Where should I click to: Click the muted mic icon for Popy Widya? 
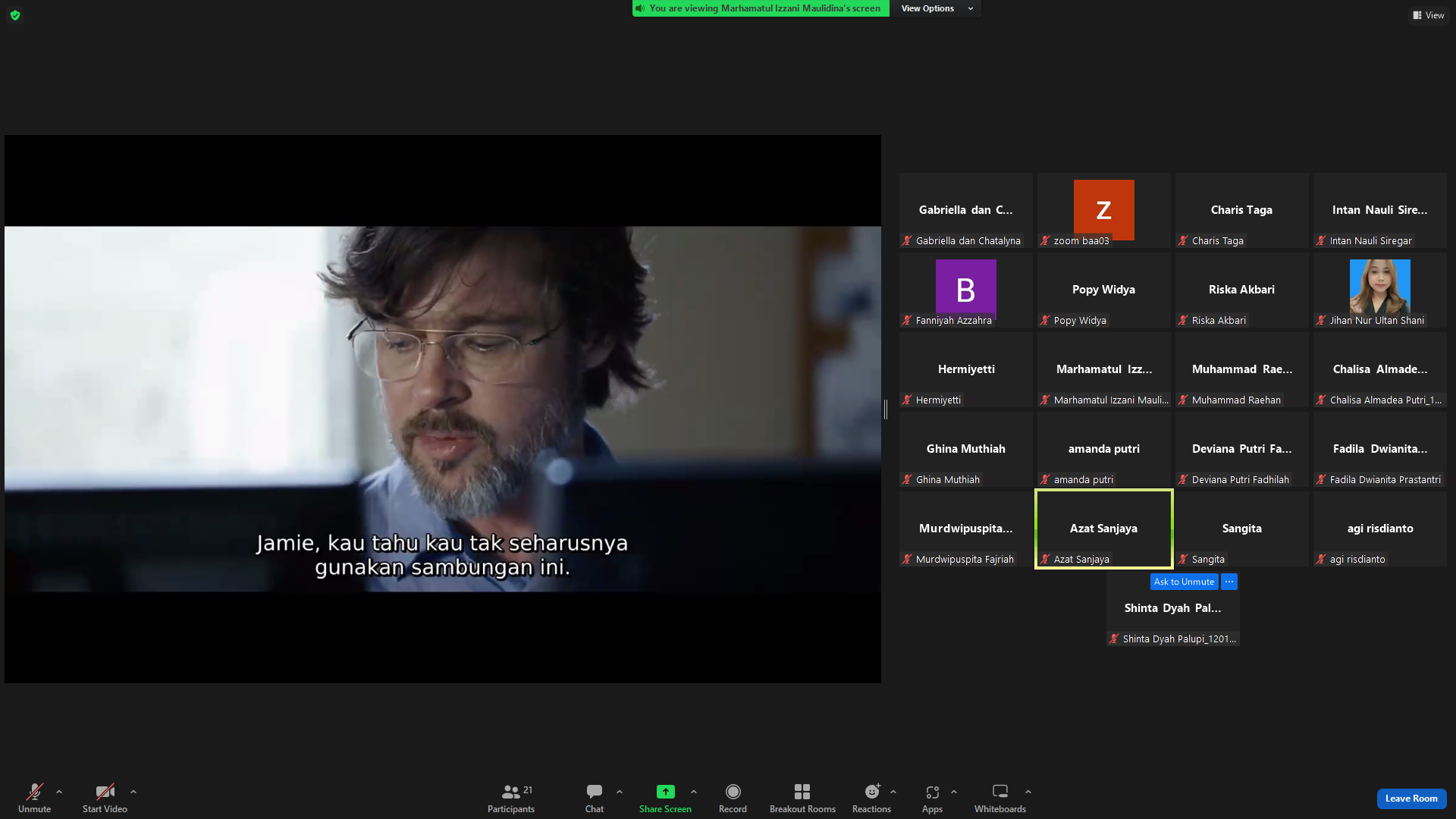tap(1045, 321)
